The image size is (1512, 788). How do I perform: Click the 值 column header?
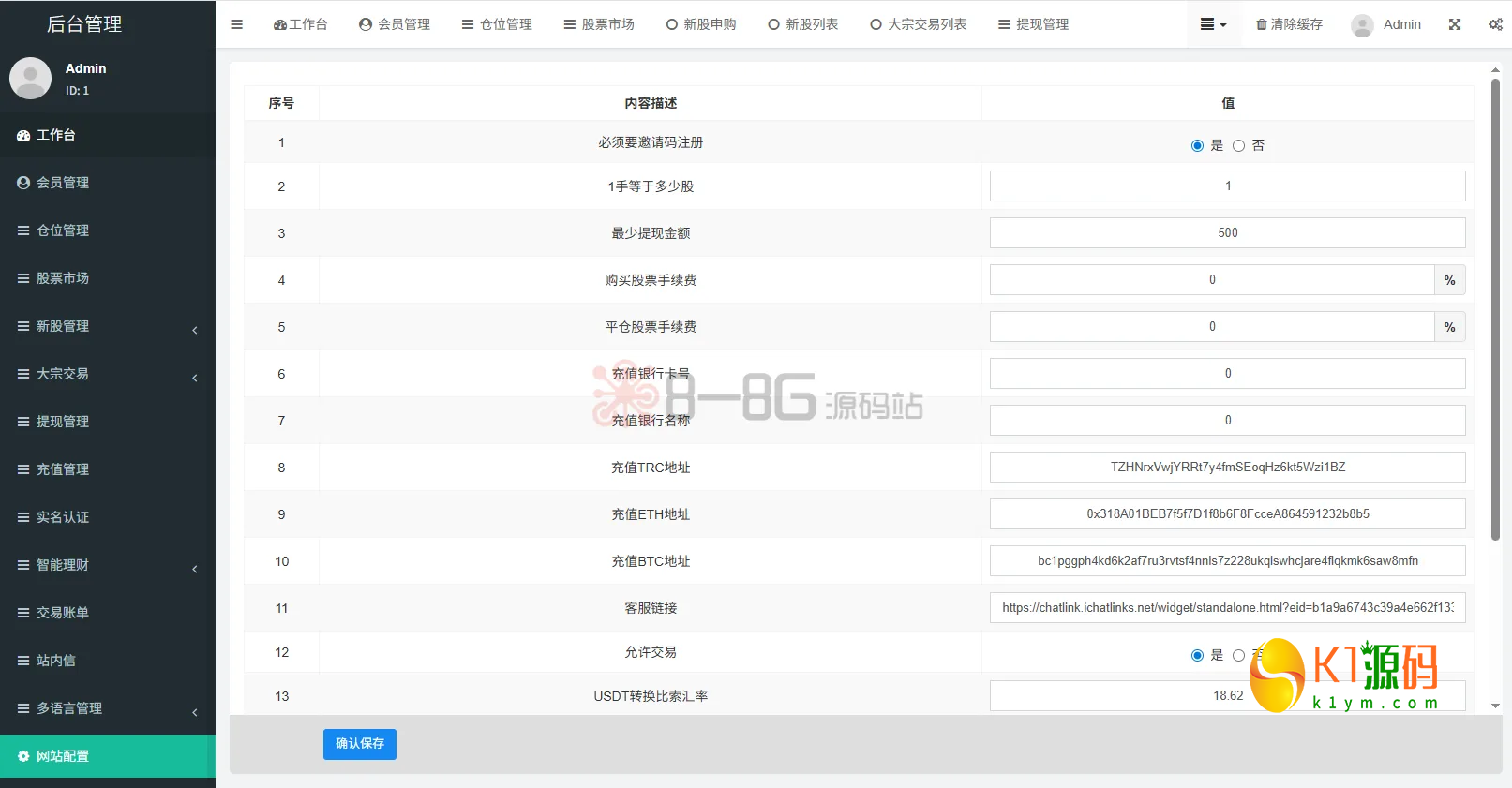pyautogui.click(x=1228, y=103)
